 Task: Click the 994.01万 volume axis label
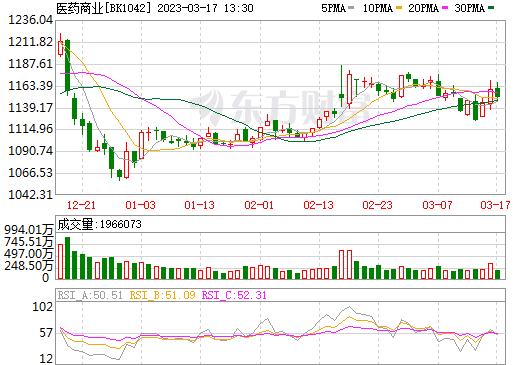[29, 230]
